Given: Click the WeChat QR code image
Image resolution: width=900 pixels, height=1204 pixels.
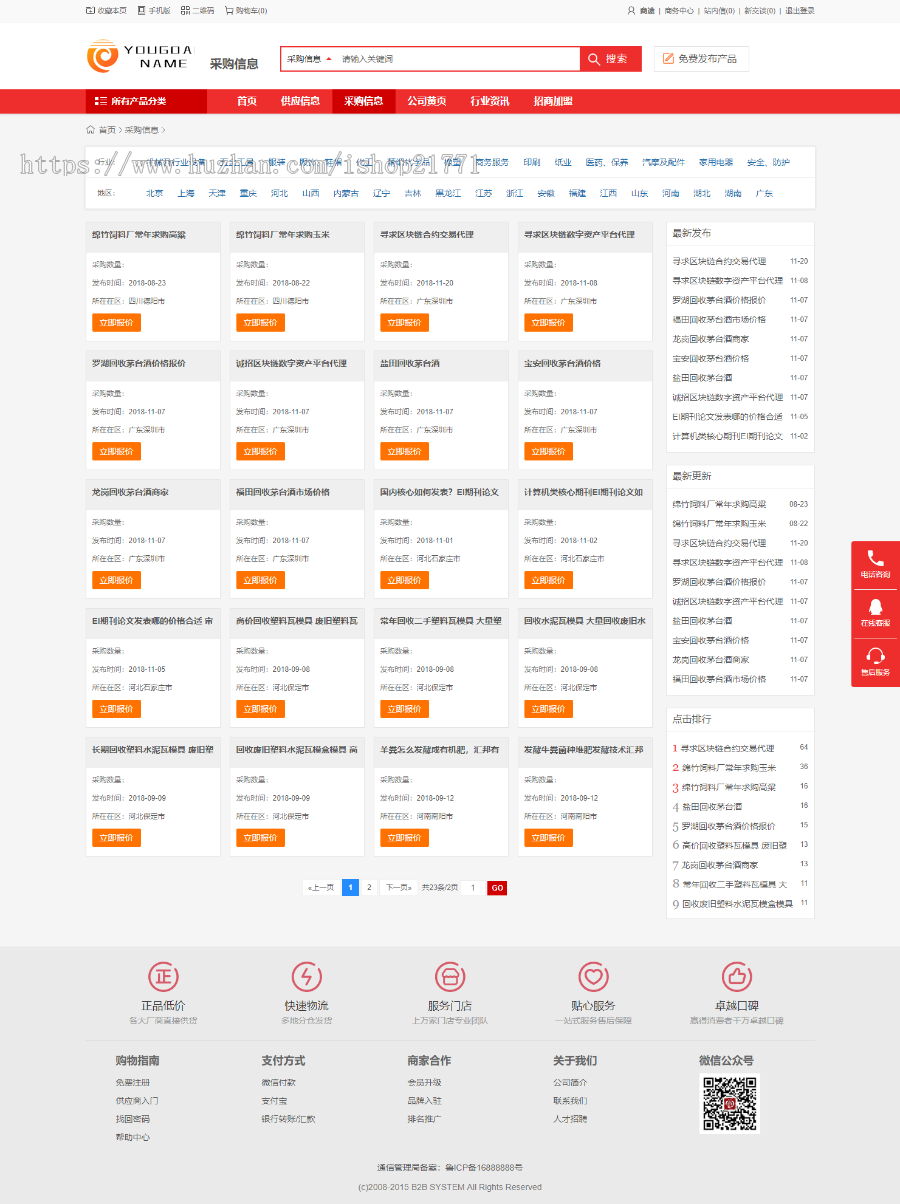Looking at the screenshot, I should [x=729, y=1104].
